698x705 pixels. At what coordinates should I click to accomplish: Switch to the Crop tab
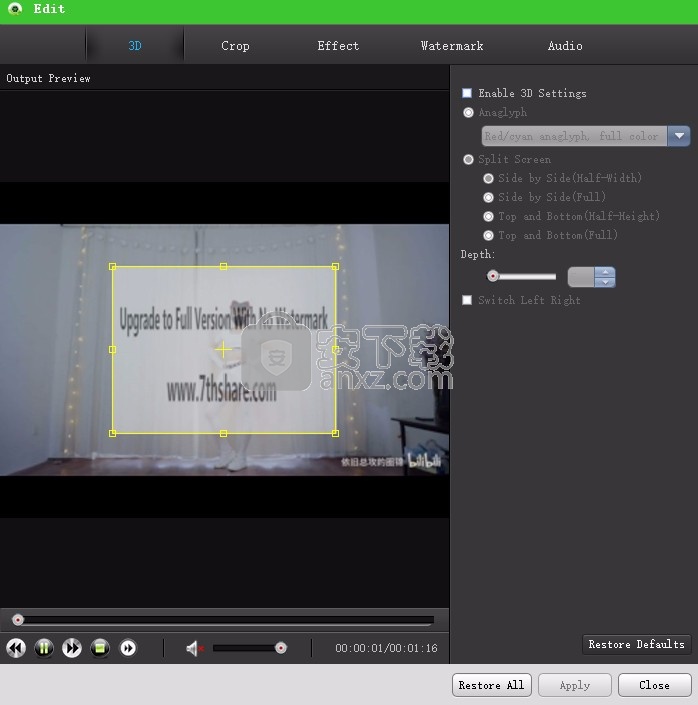(235, 46)
